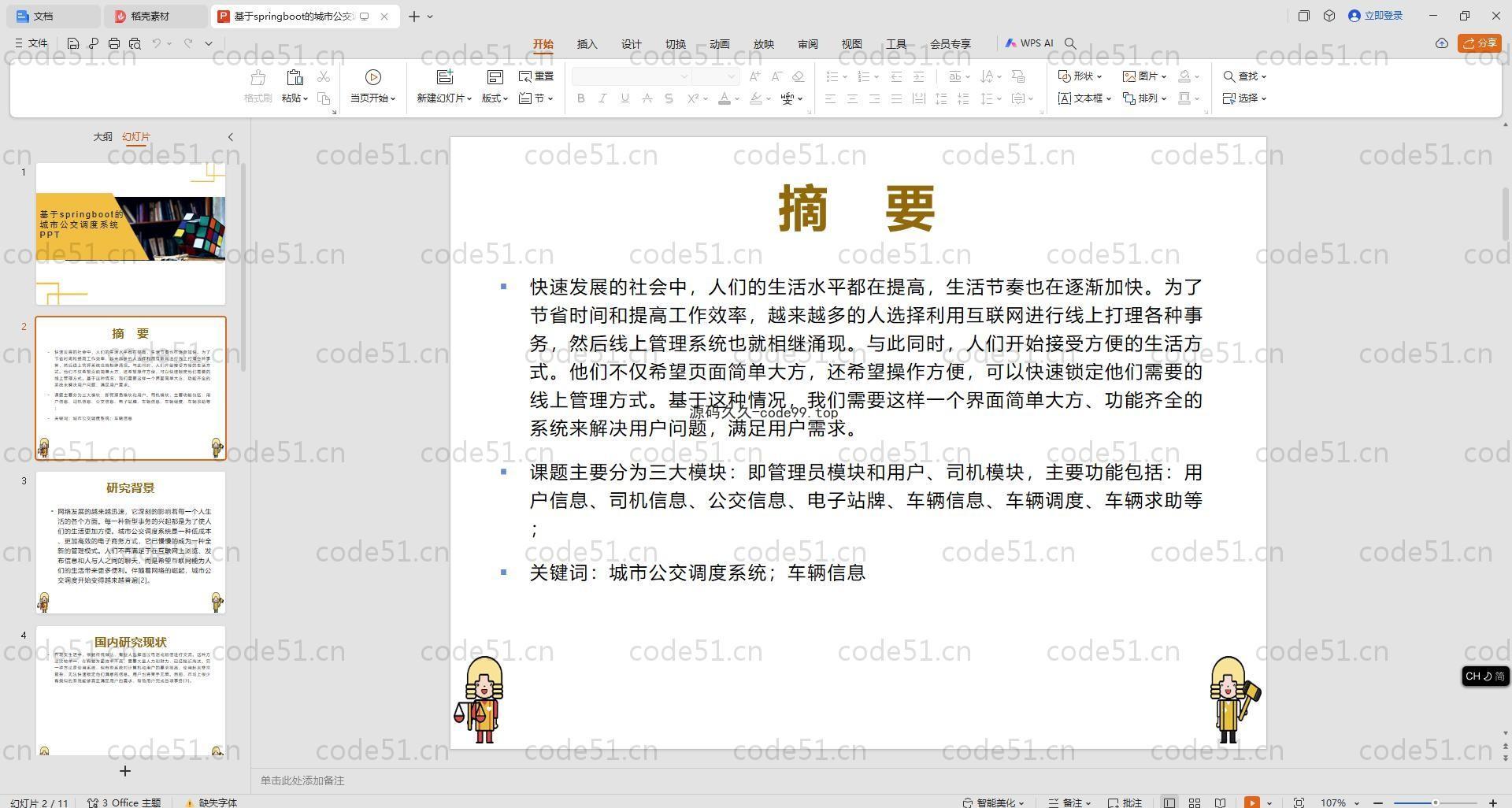The height and width of the screenshot is (808, 1512).
Task: Switch to the Animation (动画) tab
Action: coord(720,44)
